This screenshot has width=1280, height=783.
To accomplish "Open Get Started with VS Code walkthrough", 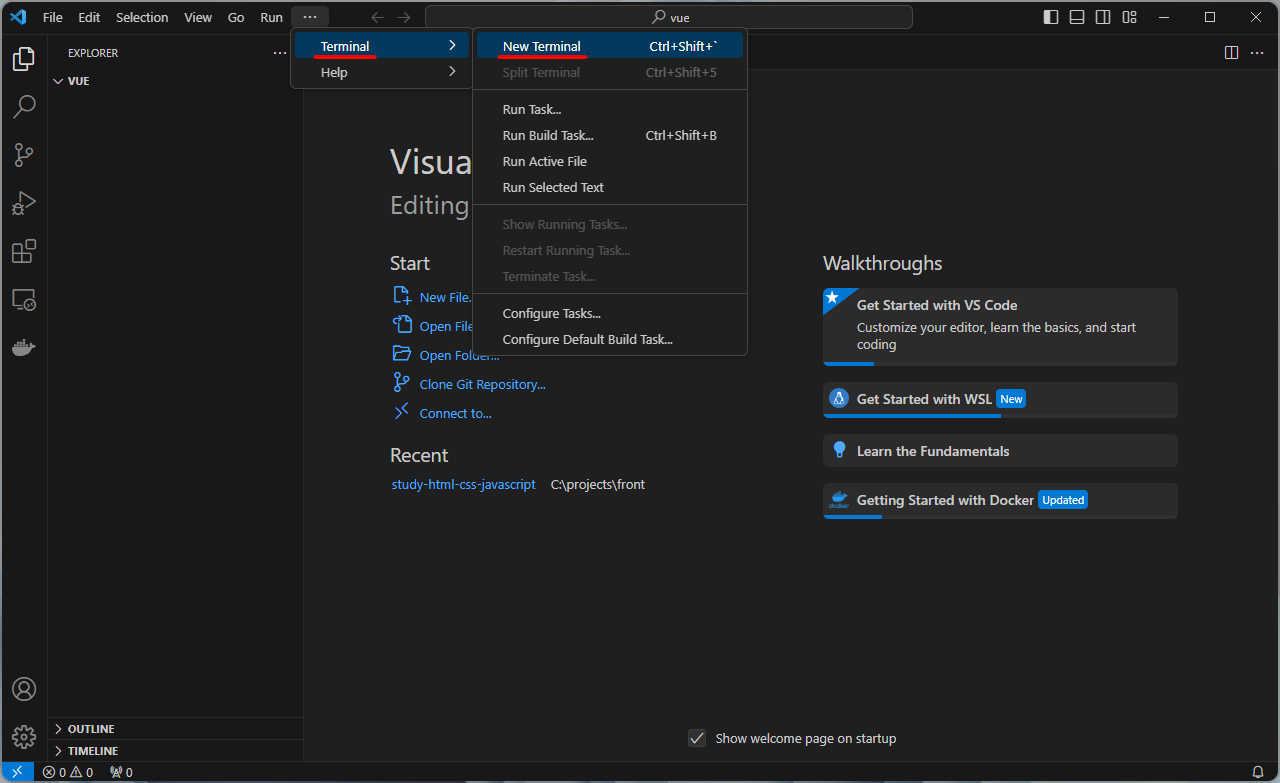I will click(1000, 327).
